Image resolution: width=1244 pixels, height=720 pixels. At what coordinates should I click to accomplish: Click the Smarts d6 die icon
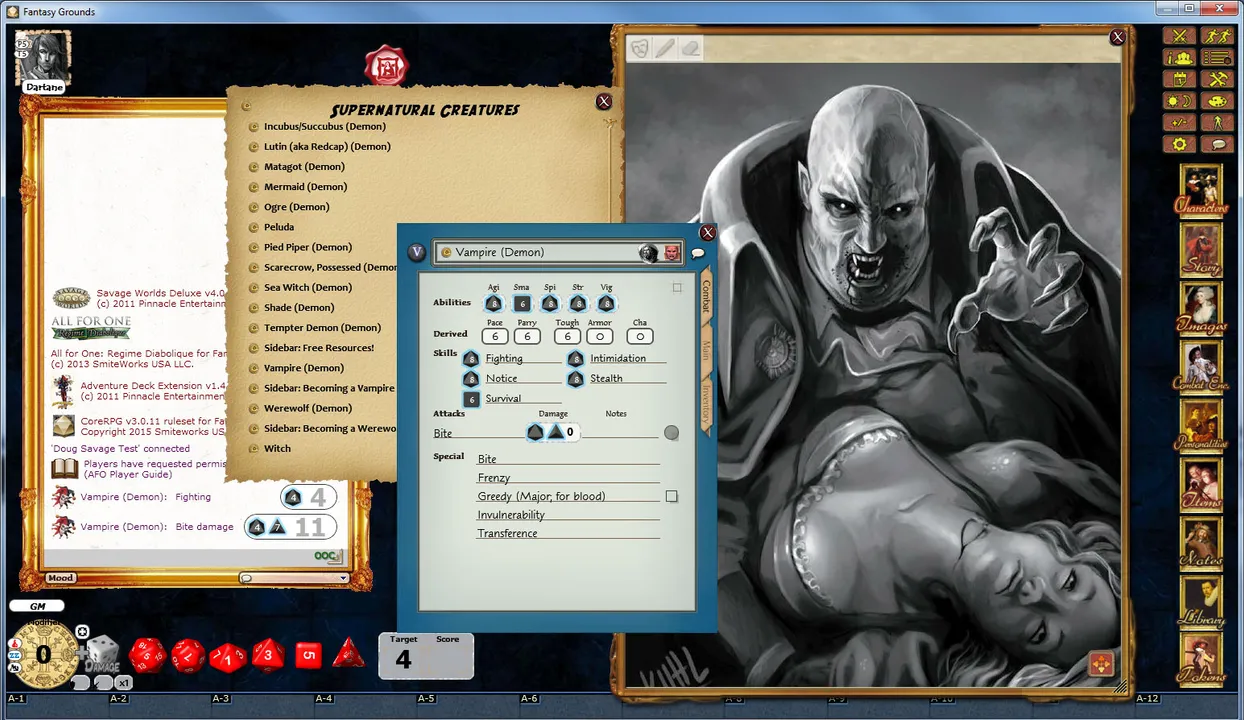(x=521, y=303)
